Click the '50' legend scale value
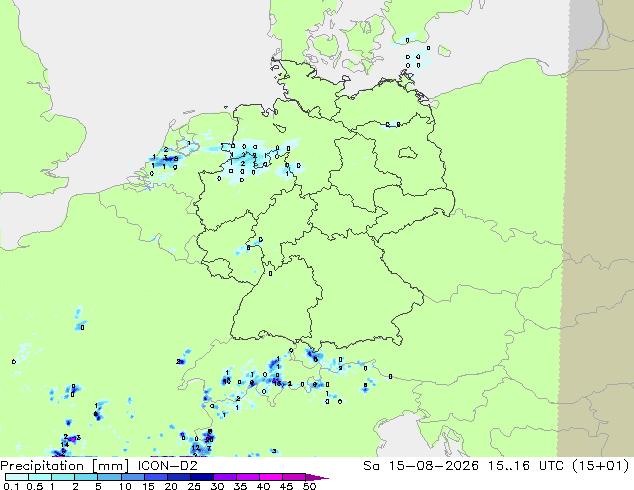 click(309, 486)
